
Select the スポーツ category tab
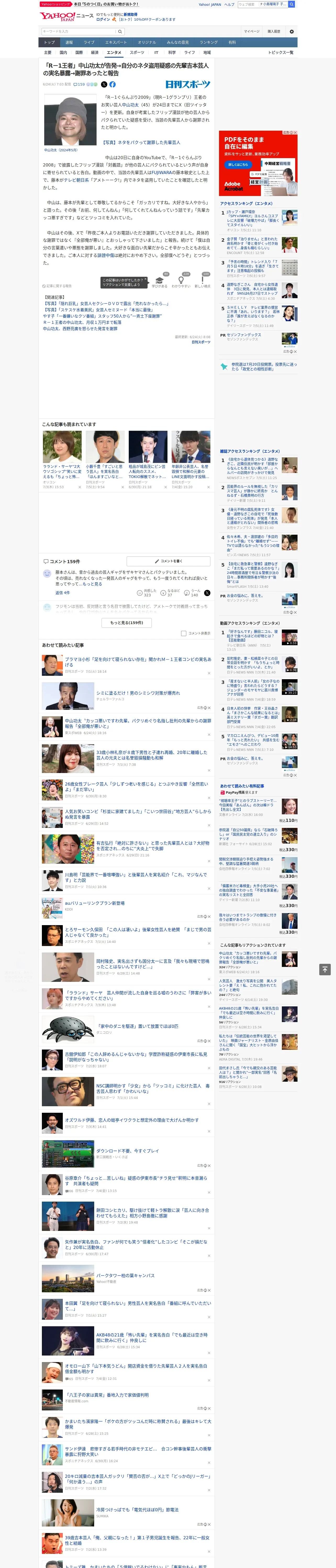pos(137,52)
